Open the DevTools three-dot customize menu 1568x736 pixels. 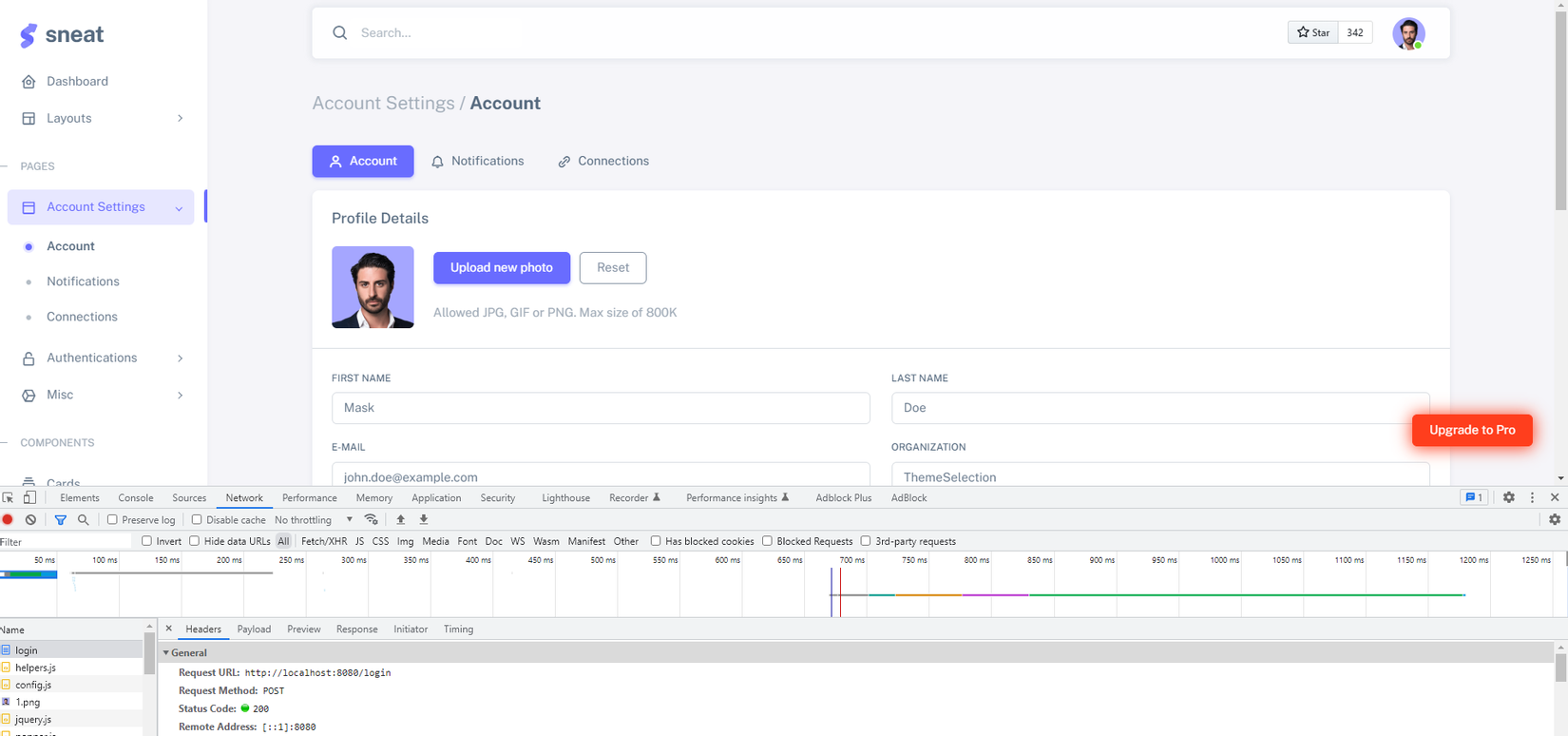point(1532,497)
